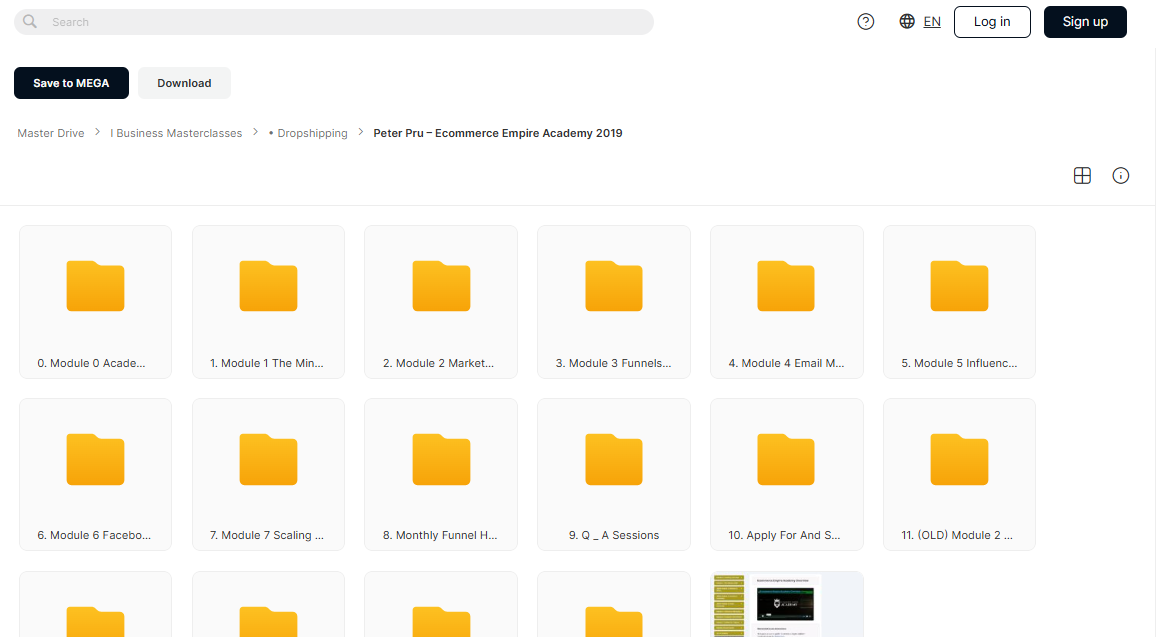Select the label "9. Q _ A Sessions"
This screenshot has width=1156, height=637.
614,535
